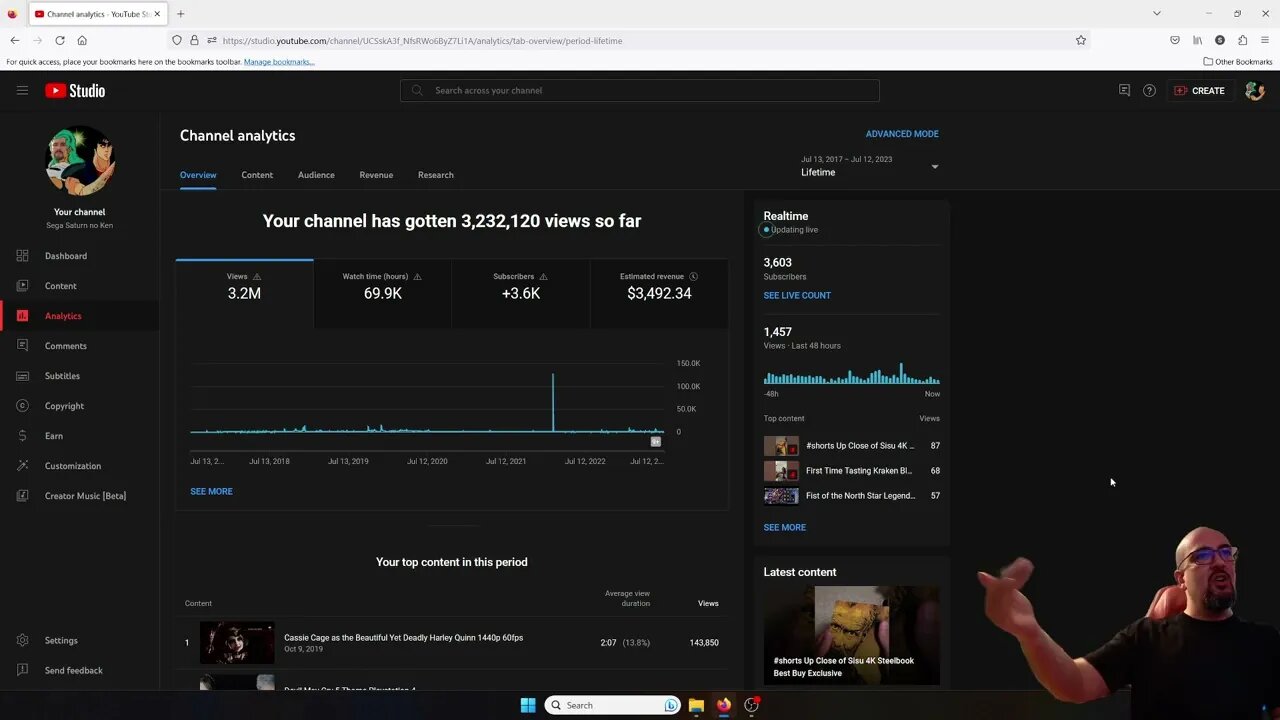Open the Customization wand icon
Image resolution: width=1280 pixels, height=720 pixels.
coord(22,466)
